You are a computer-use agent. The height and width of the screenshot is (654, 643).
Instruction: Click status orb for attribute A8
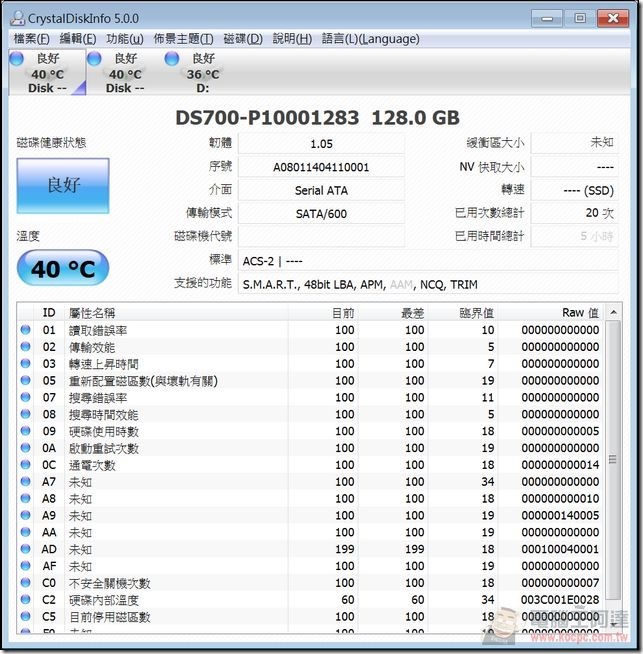(25, 498)
